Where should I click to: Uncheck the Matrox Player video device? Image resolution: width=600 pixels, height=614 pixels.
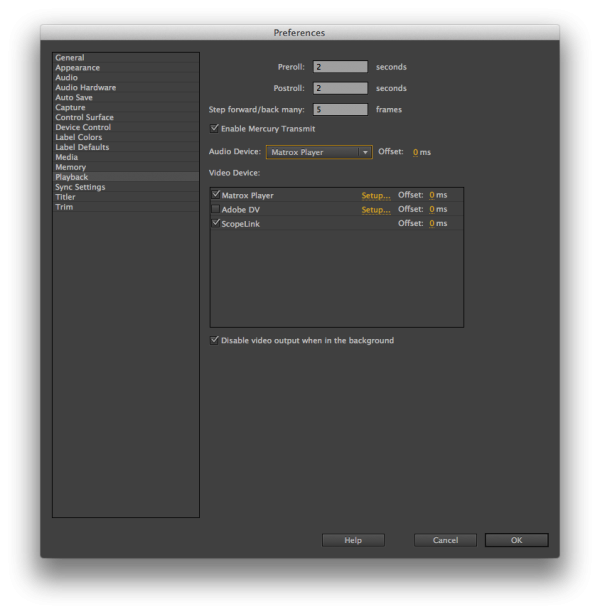click(x=215, y=195)
